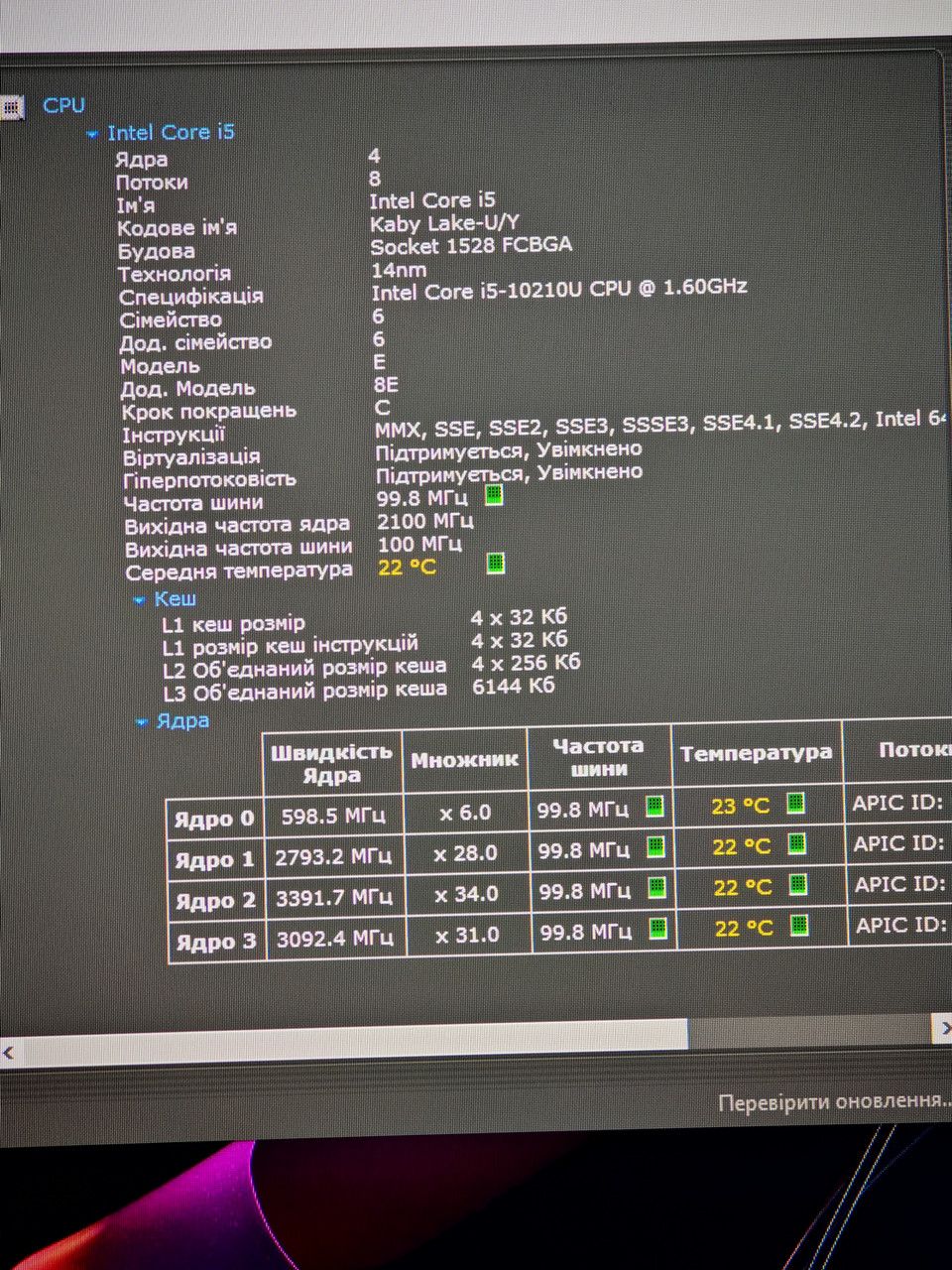Click the CPU heading
Image resolution: width=952 pixels, height=1270 pixels.
pos(64,104)
